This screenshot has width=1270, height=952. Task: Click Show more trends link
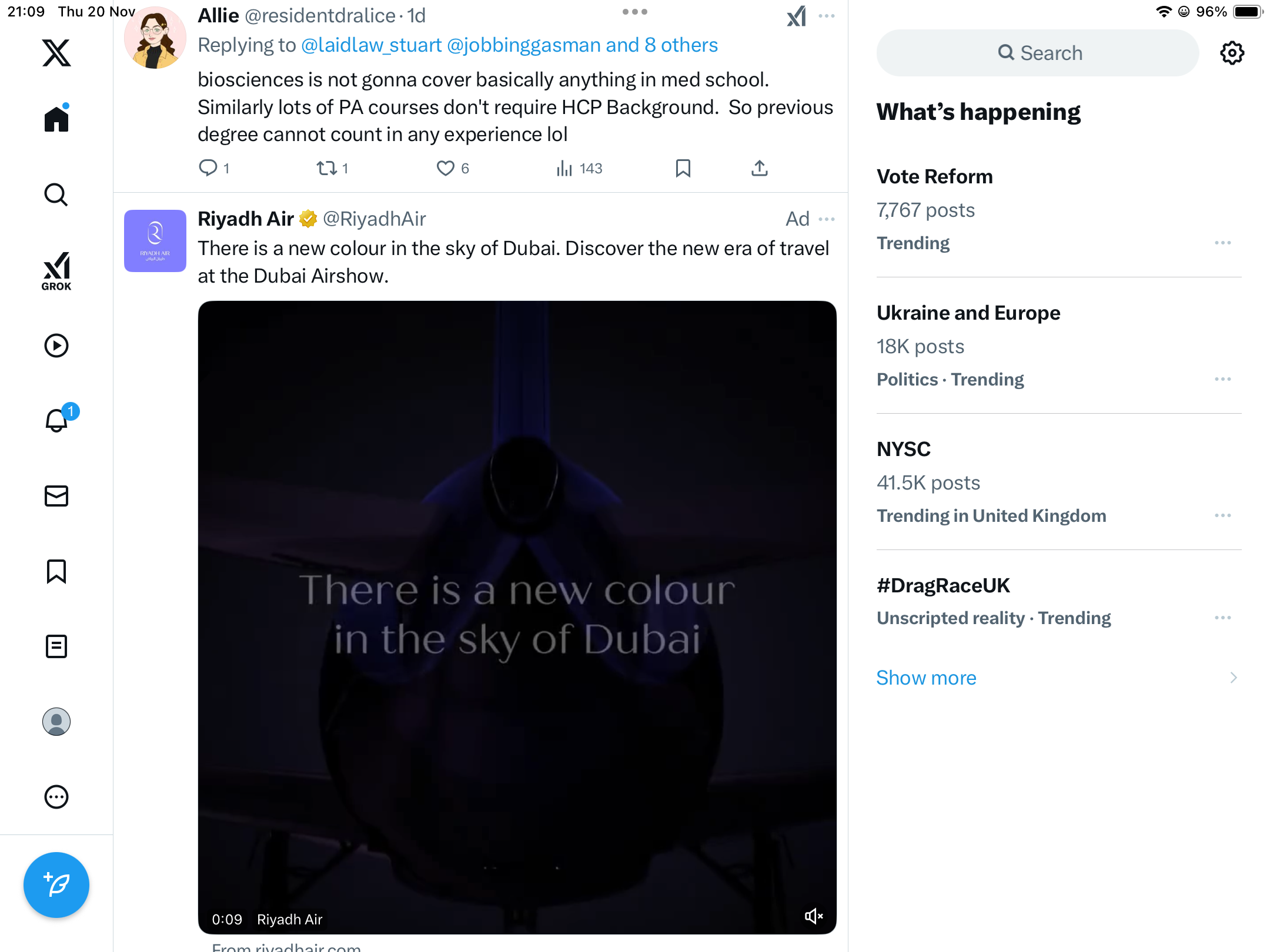926,678
